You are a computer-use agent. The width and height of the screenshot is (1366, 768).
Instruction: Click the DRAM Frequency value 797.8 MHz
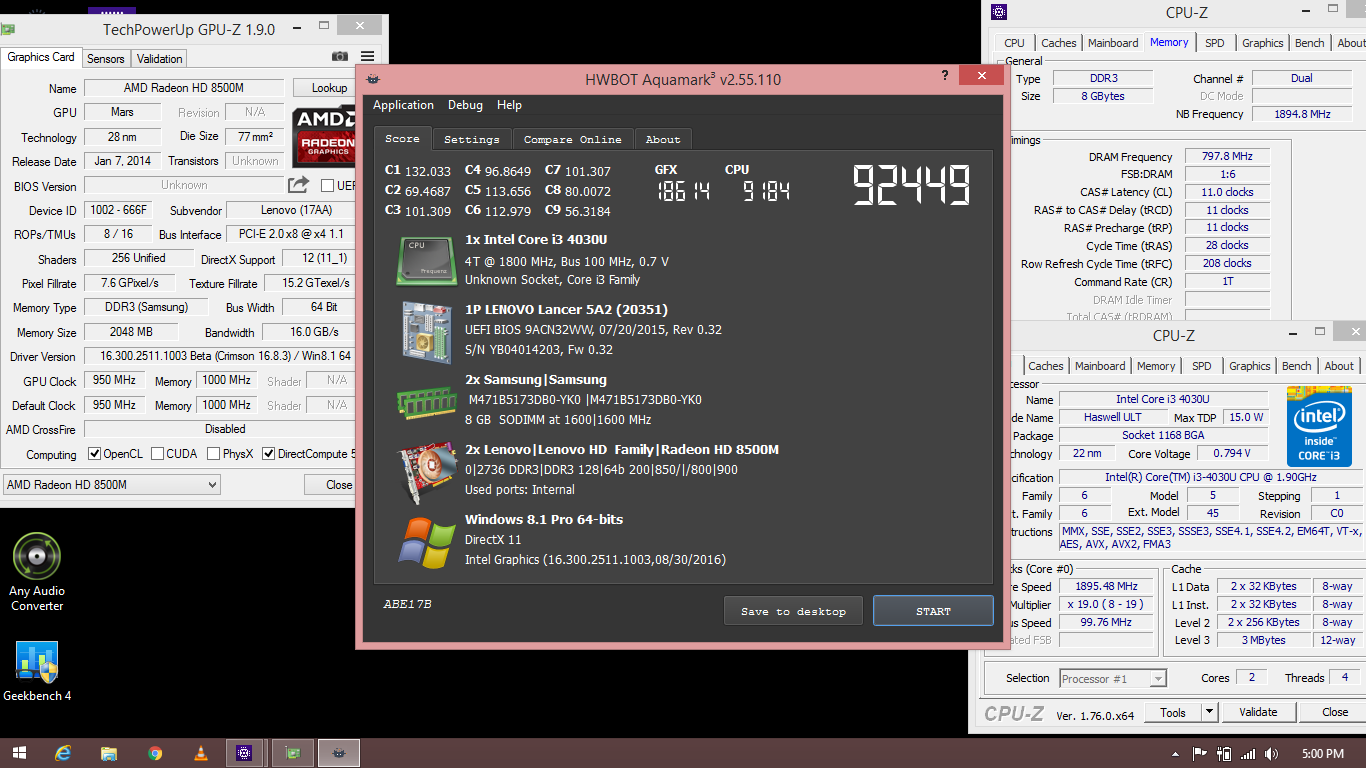pyautogui.click(x=1228, y=157)
